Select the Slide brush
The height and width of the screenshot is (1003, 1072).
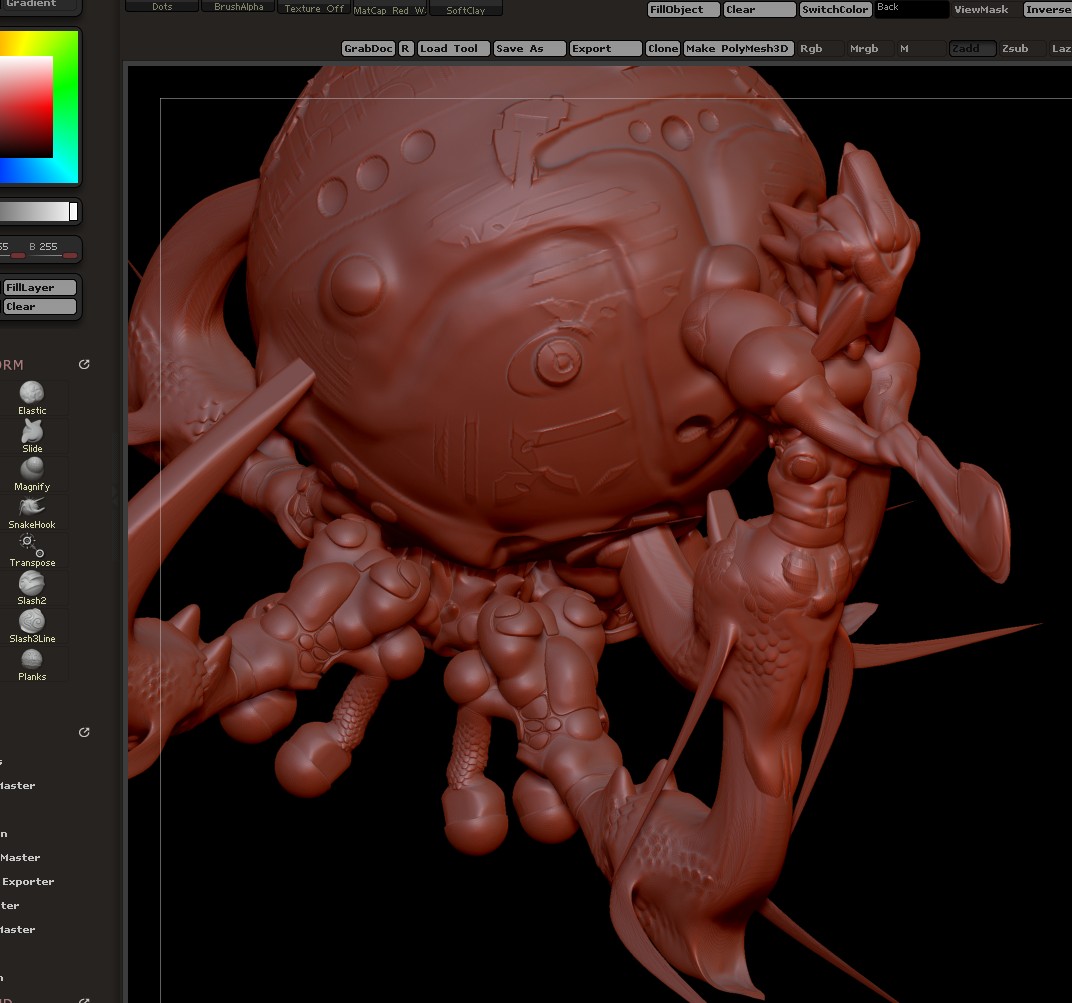31,436
